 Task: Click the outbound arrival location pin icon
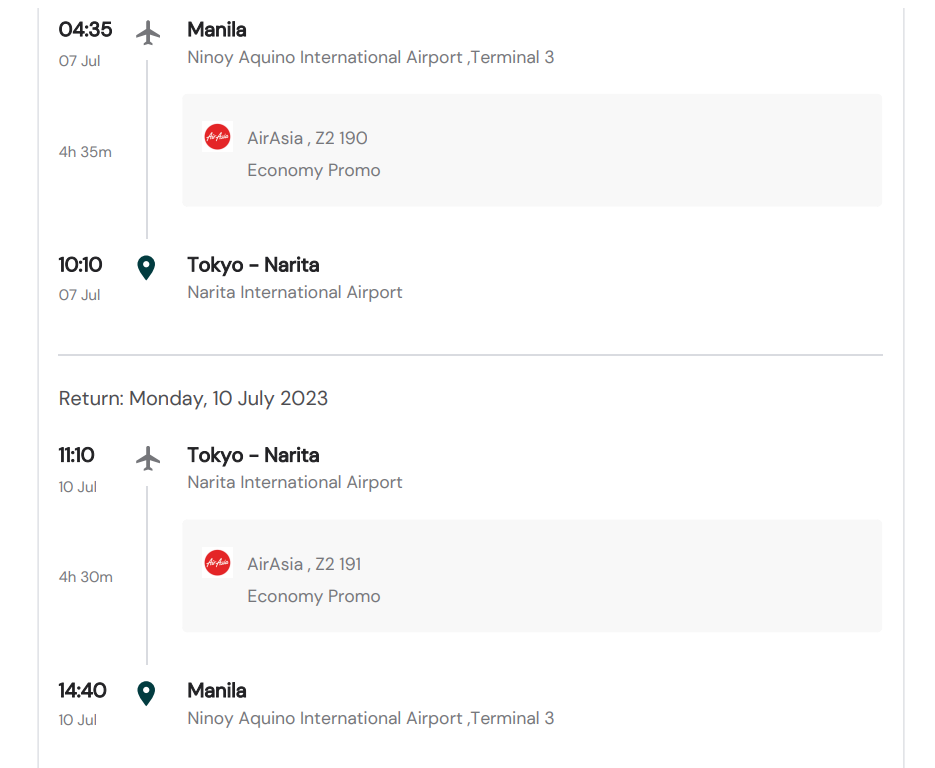146,267
